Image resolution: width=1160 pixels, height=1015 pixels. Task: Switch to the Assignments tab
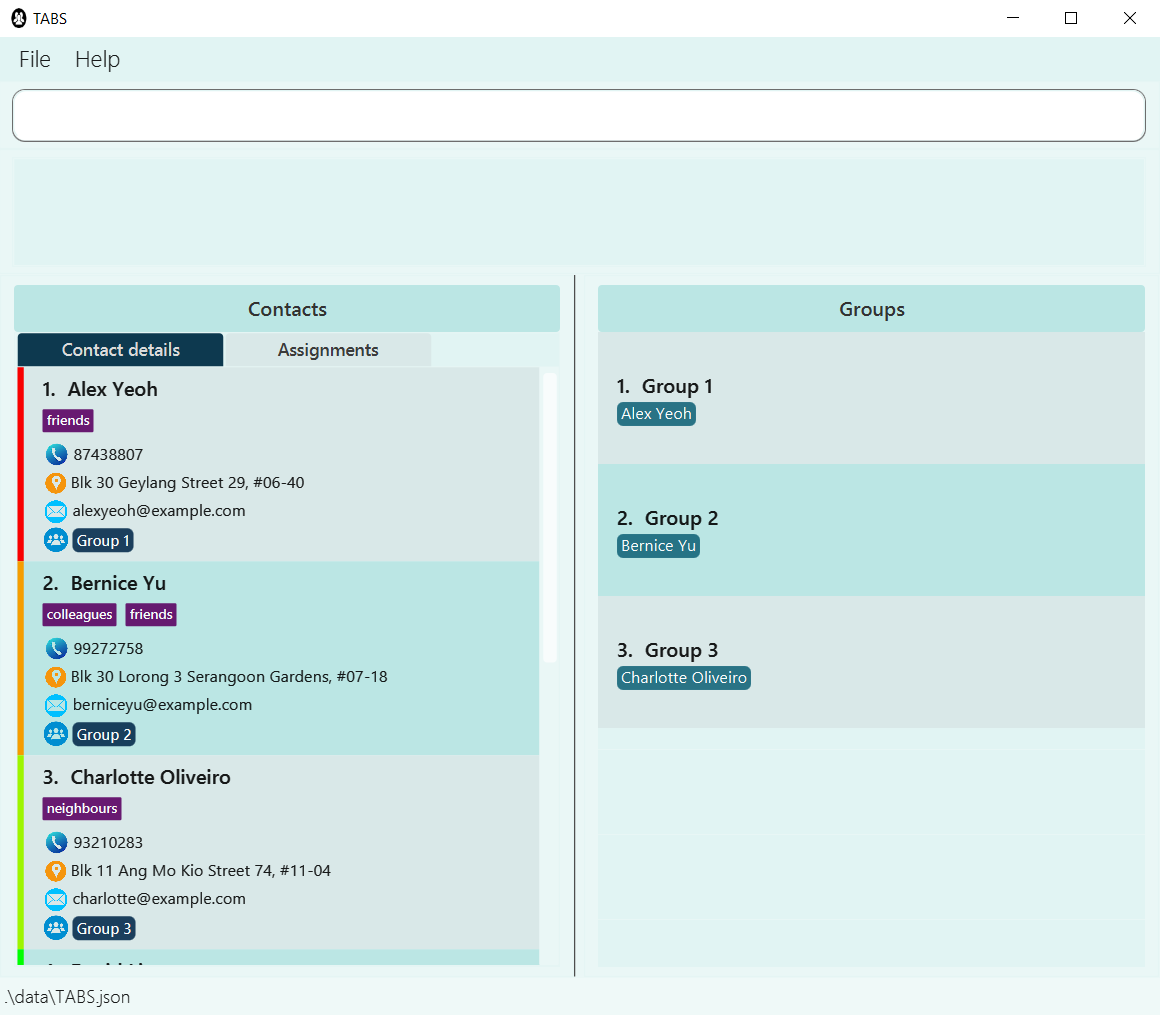(x=328, y=350)
